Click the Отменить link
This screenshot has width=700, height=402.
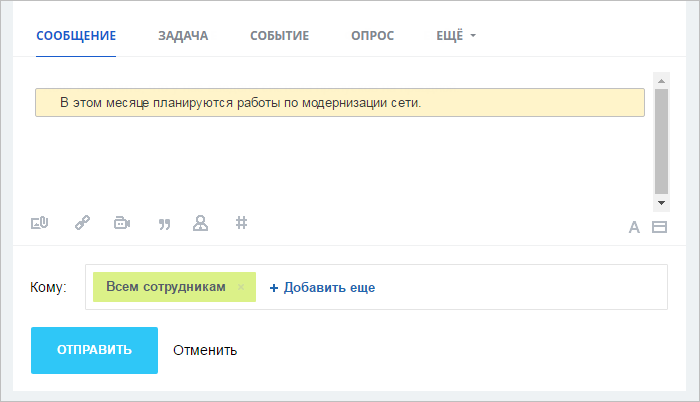(x=205, y=350)
